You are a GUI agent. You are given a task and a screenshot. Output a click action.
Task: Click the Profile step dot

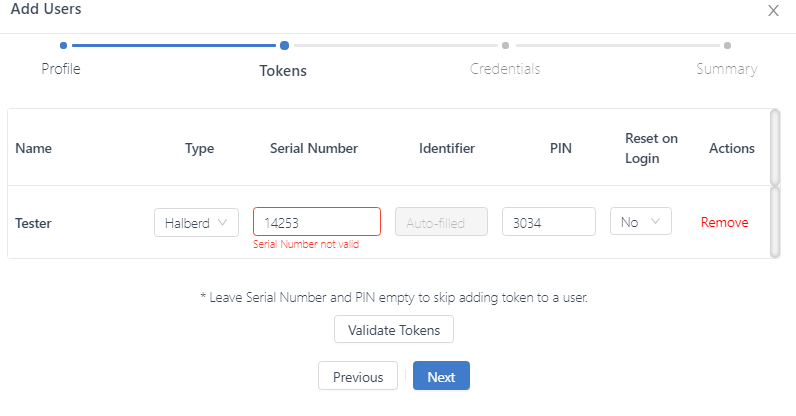[x=63, y=45]
